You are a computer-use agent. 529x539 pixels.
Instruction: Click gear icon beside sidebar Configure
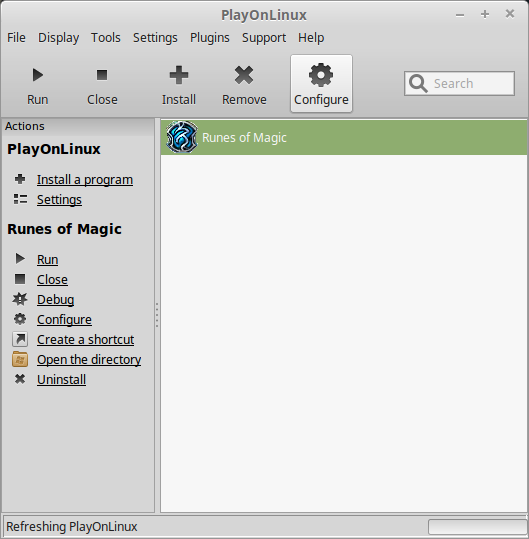point(20,319)
